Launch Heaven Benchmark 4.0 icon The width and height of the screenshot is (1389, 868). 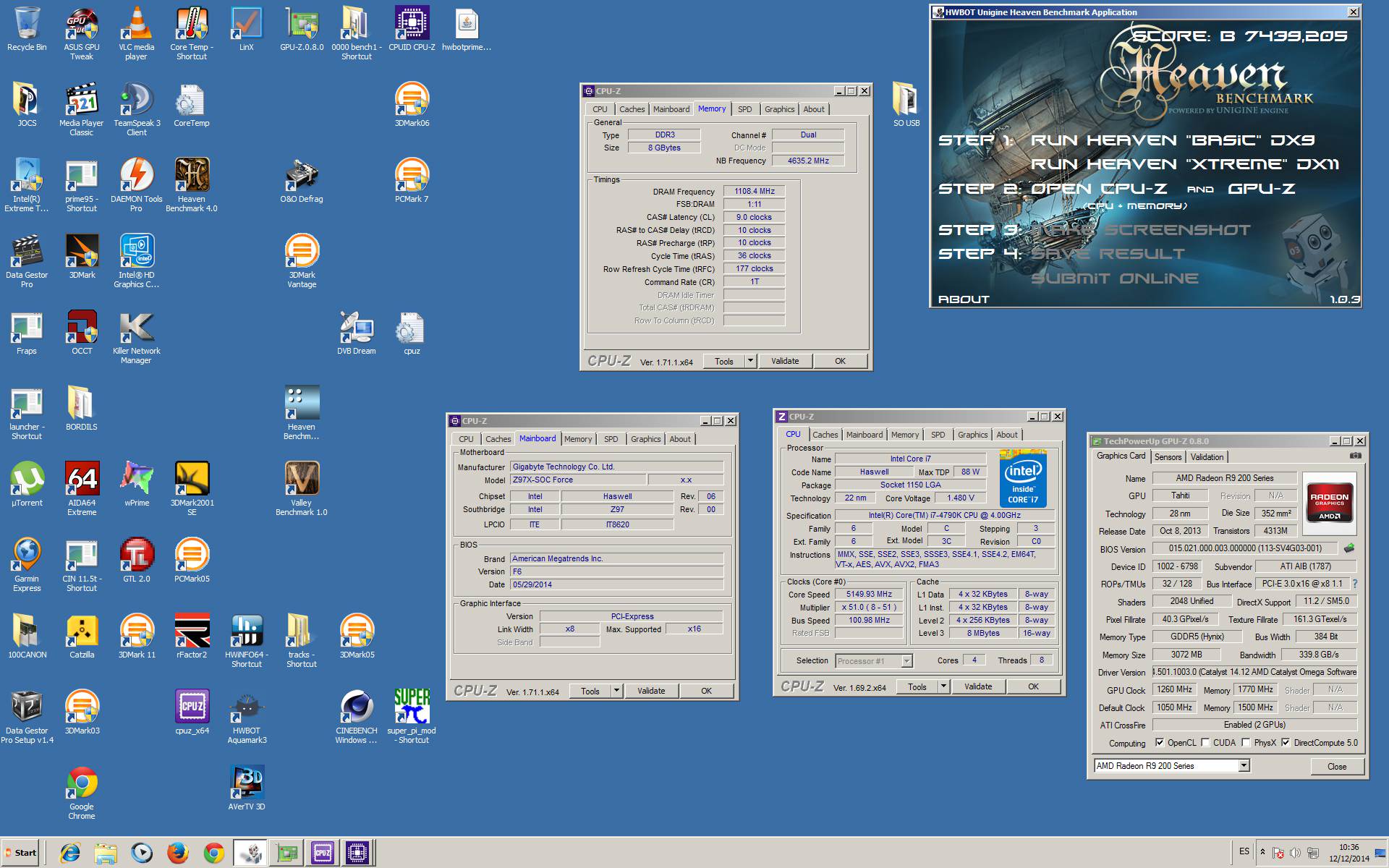(192, 184)
